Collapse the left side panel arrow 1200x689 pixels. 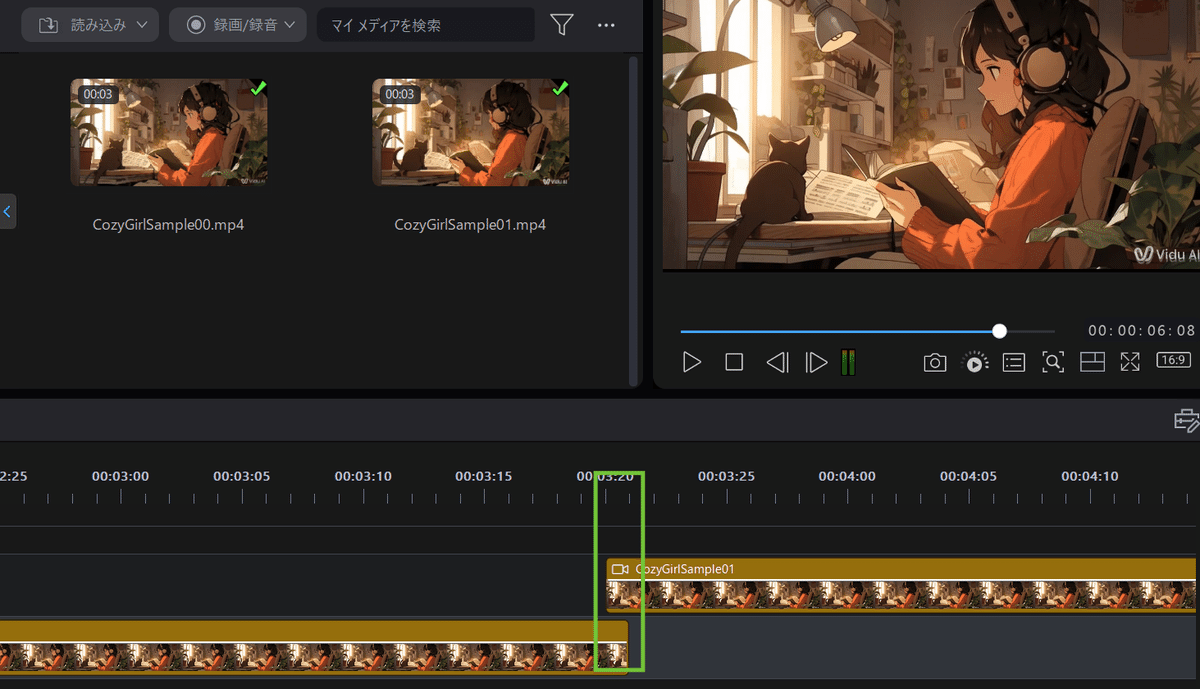(x=7, y=211)
